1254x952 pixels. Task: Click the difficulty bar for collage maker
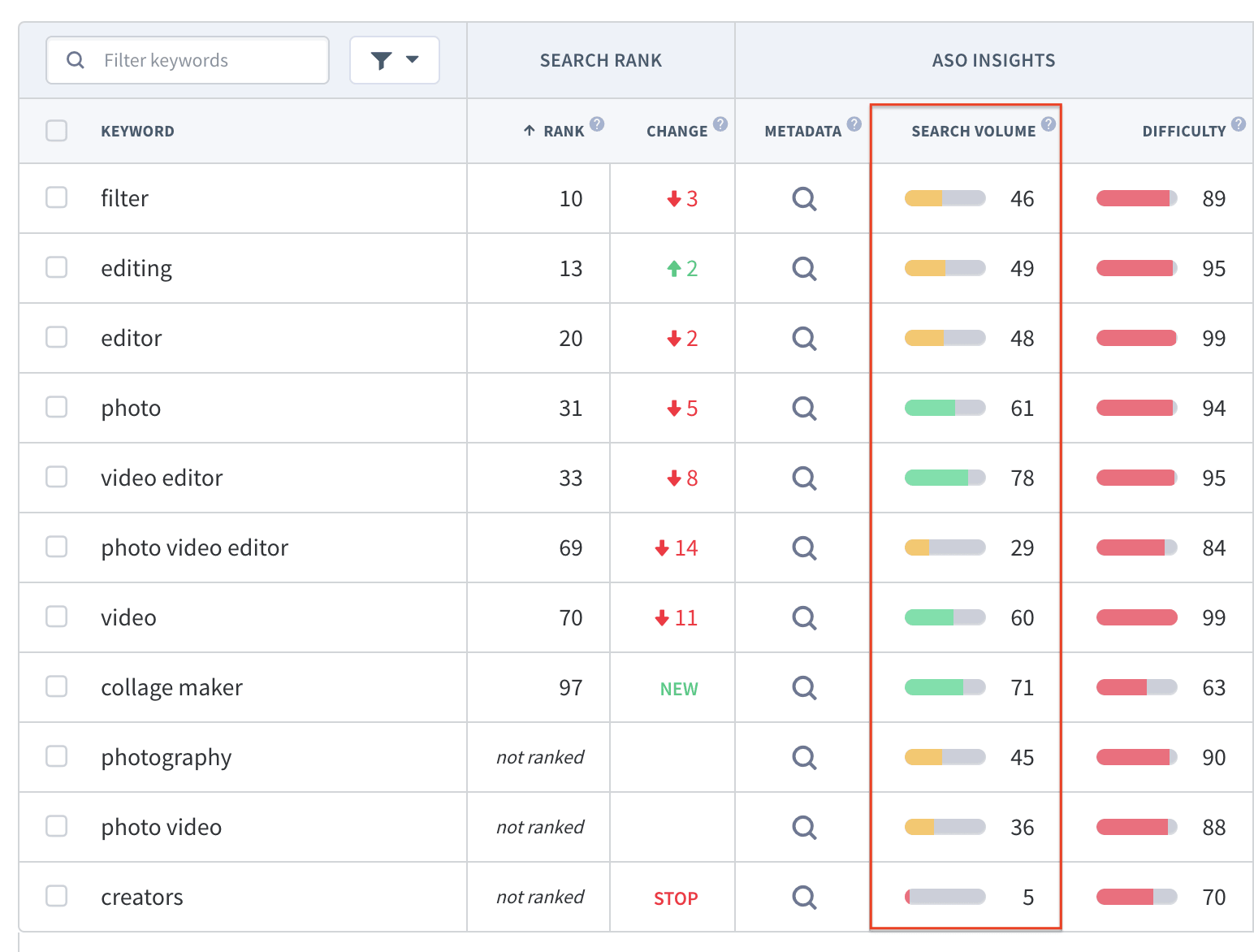1137,687
